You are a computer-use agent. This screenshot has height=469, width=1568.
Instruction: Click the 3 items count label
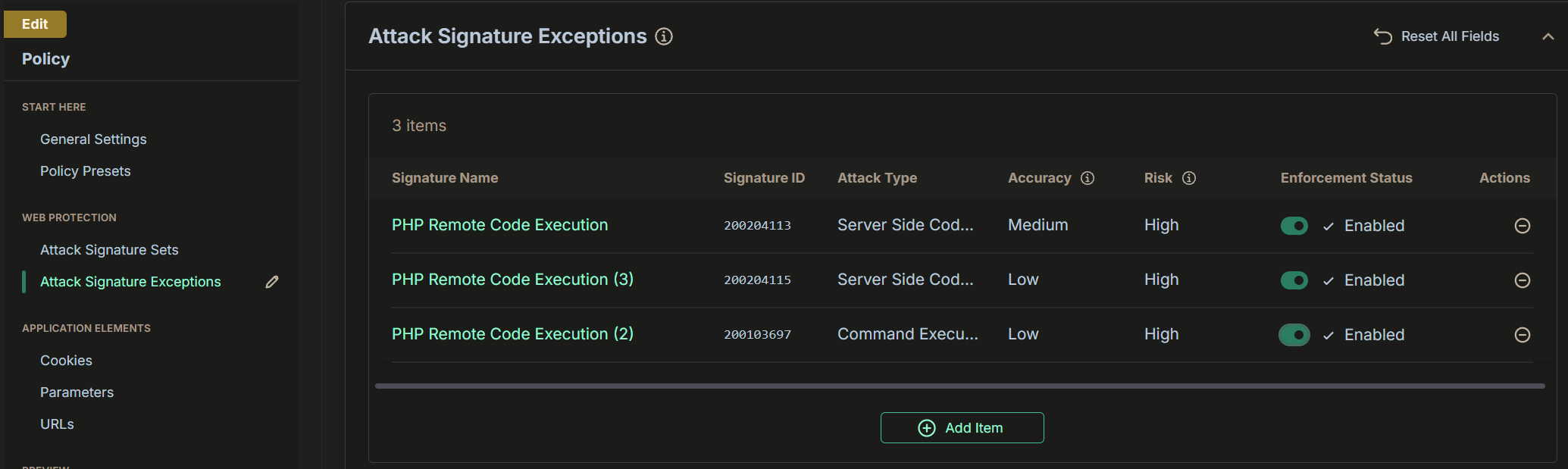[419, 126]
